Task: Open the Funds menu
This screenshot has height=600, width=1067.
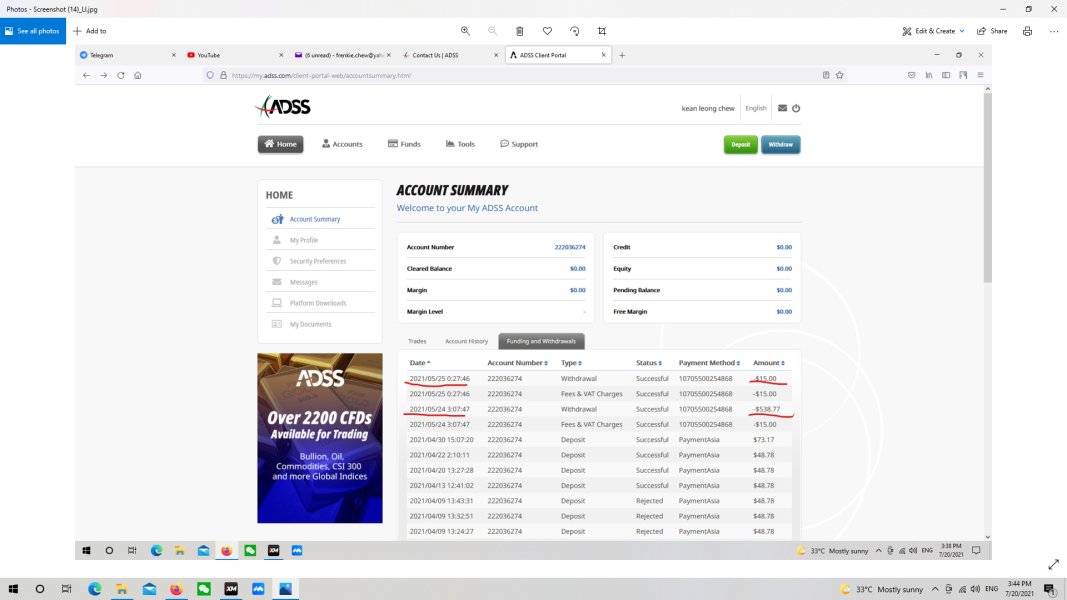Action: [x=404, y=144]
